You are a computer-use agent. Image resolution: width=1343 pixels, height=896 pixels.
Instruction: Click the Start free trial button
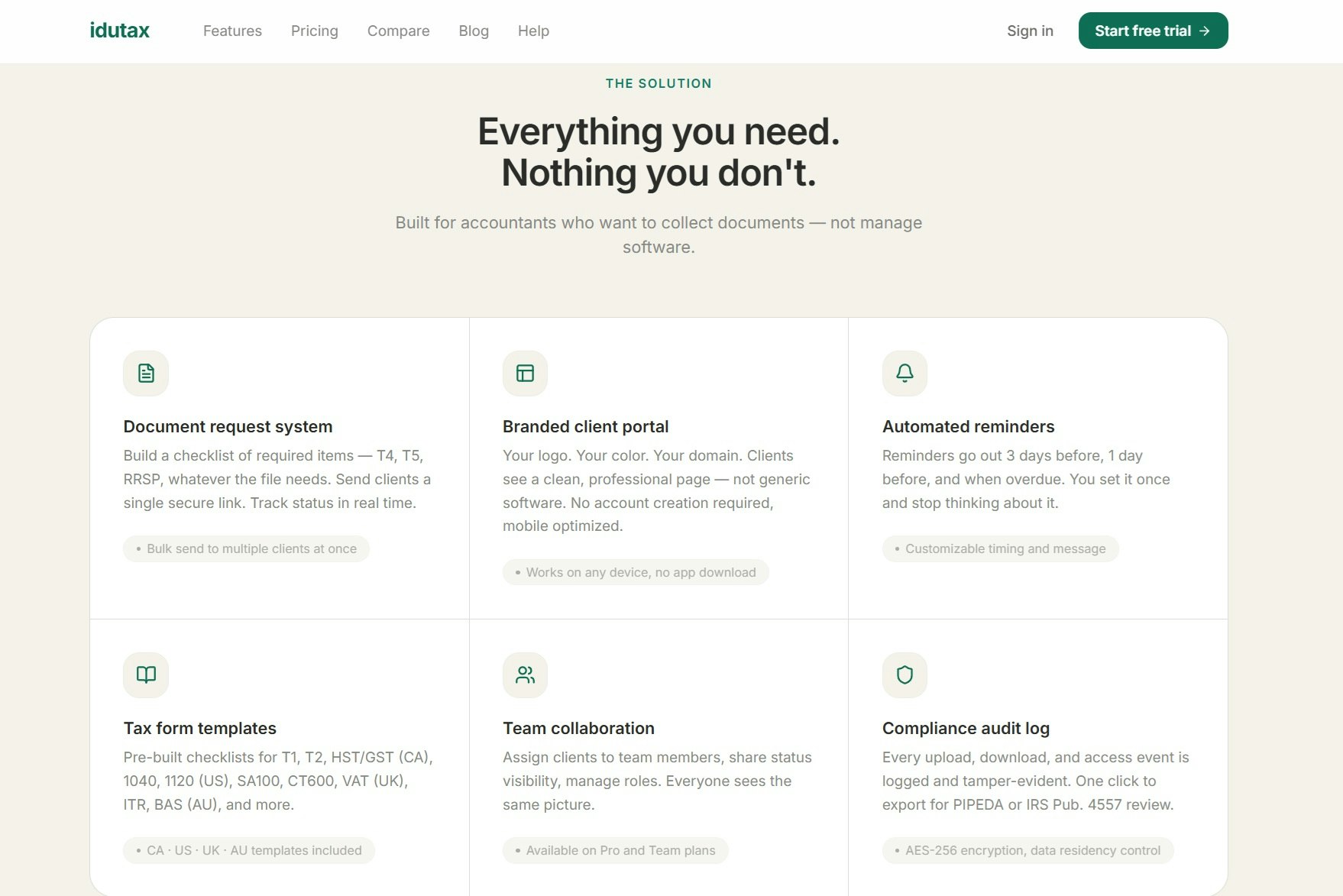(1153, 31)
